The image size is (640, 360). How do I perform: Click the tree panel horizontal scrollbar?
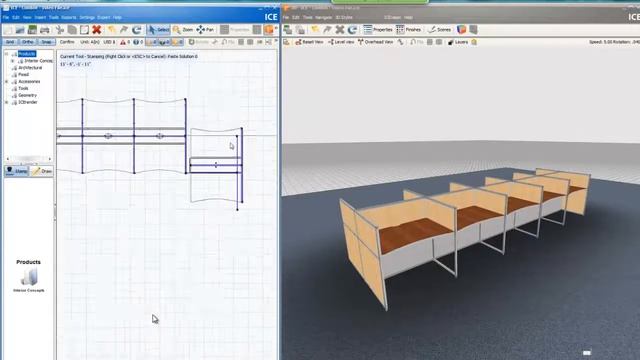point(29,158)
